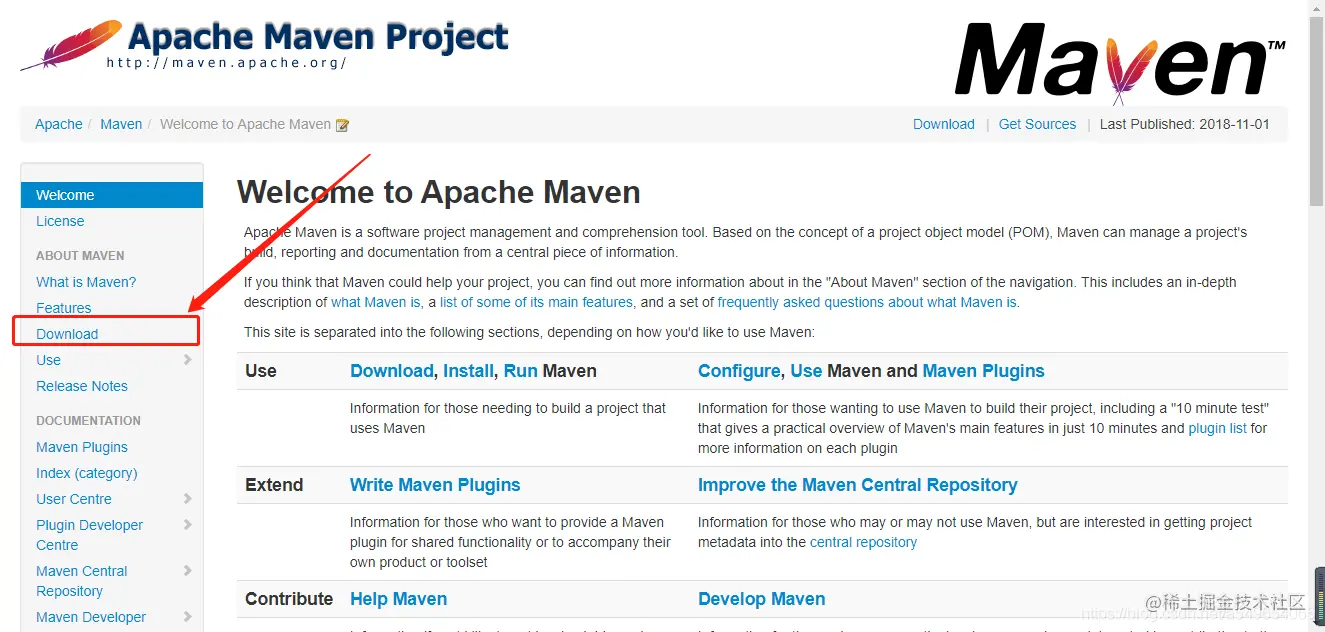Expand Plugin Developer Centre chevron
This screenshot has height=632, width=1325.
(187, 525)
